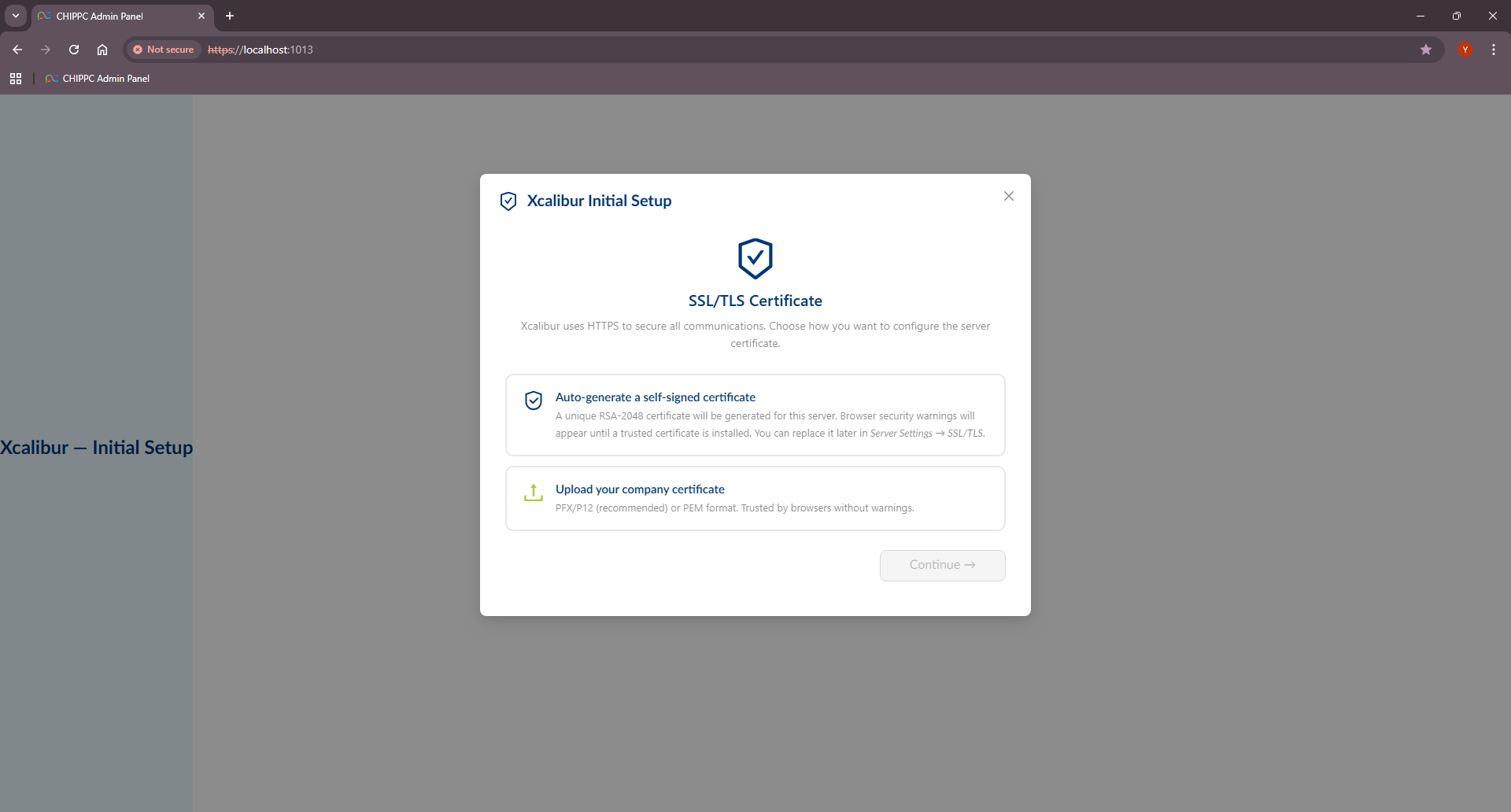Click the shield icon beside Xcalibur Initial Setup title
Viewport: 1511px width, 812px height.
pyautogui.click(x=508, y=201)
